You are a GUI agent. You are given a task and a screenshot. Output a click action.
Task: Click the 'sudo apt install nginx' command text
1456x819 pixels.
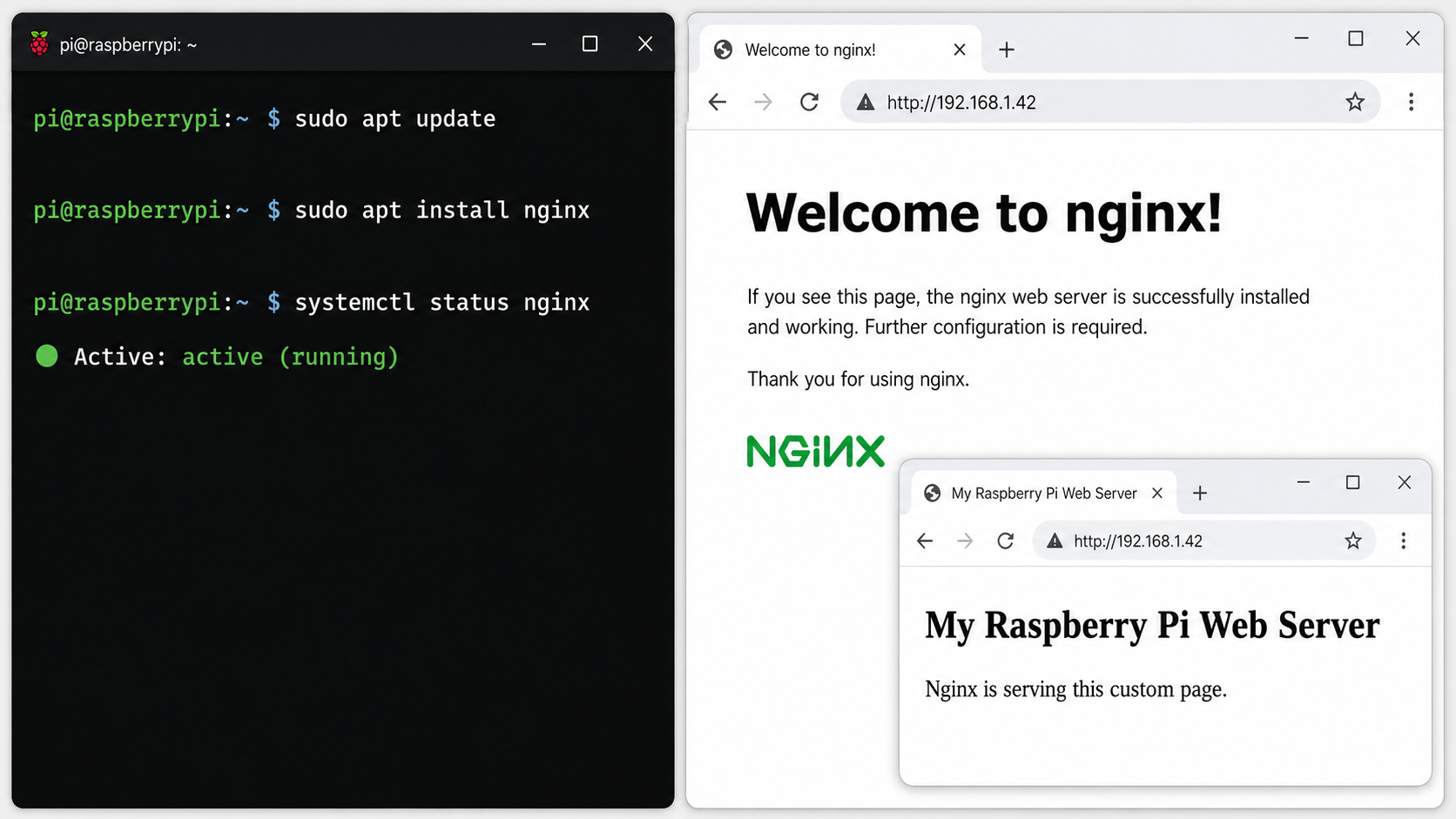(442, 211)
